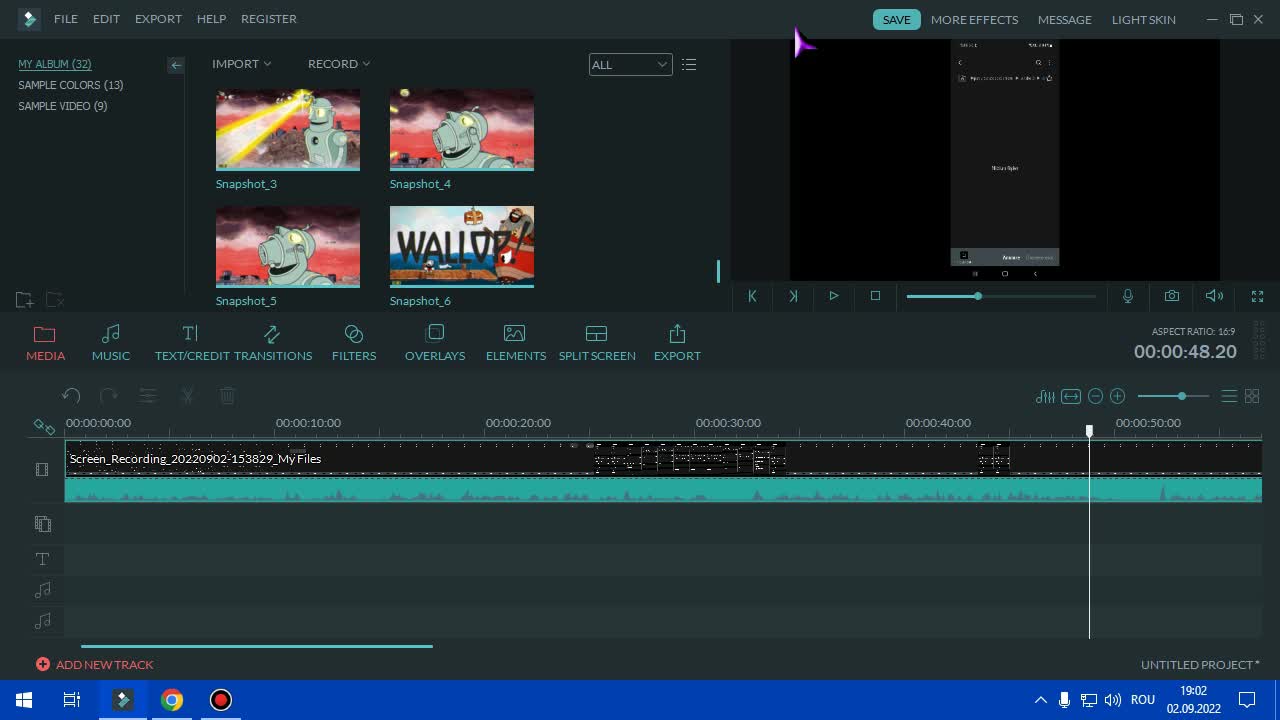Image resolution: width=1280 pixels, height=720 pixels.
Task: Expand the IMPORT dropdown
Action: click(x=241, y=64)
